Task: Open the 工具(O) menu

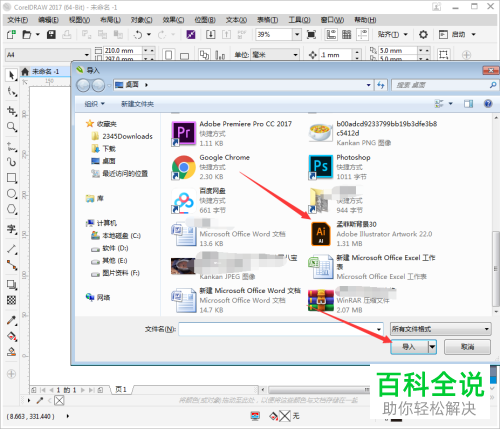Action: pyautogui.click(x=299, y=20)
